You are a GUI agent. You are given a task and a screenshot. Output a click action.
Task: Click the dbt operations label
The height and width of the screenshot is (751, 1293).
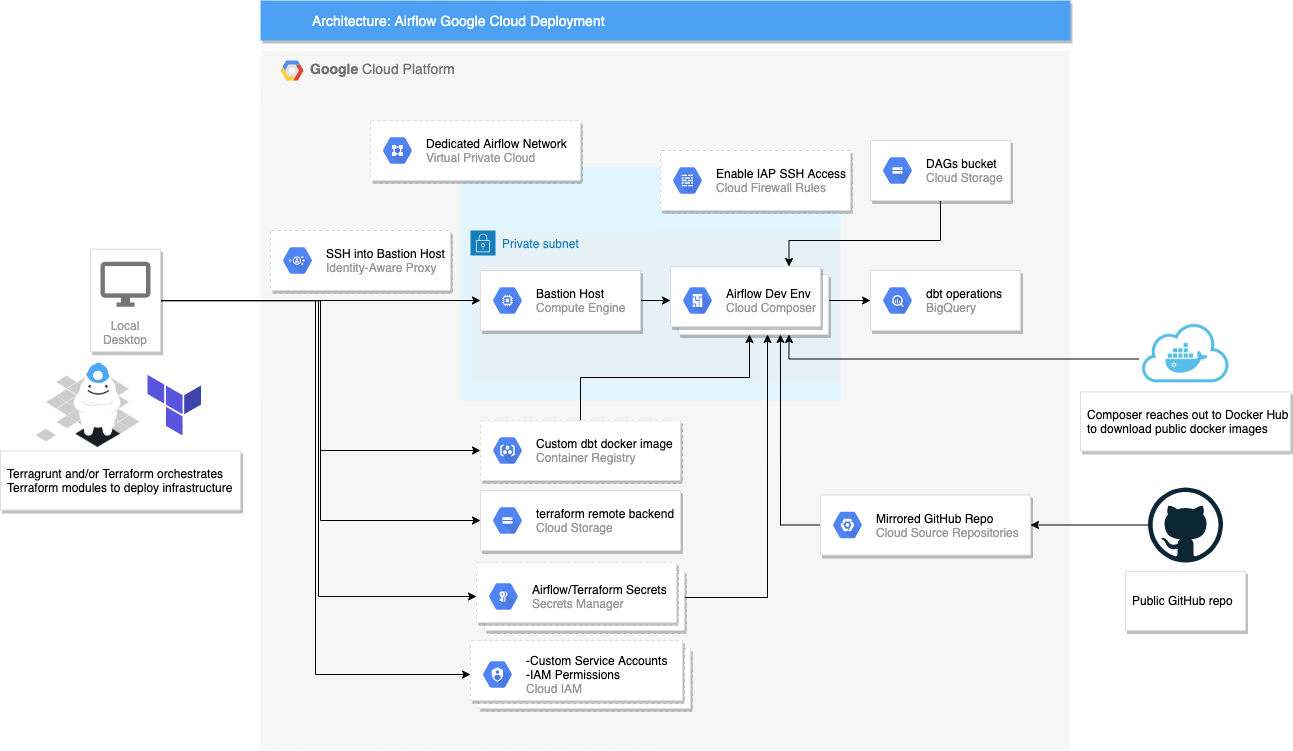(964, 294)
